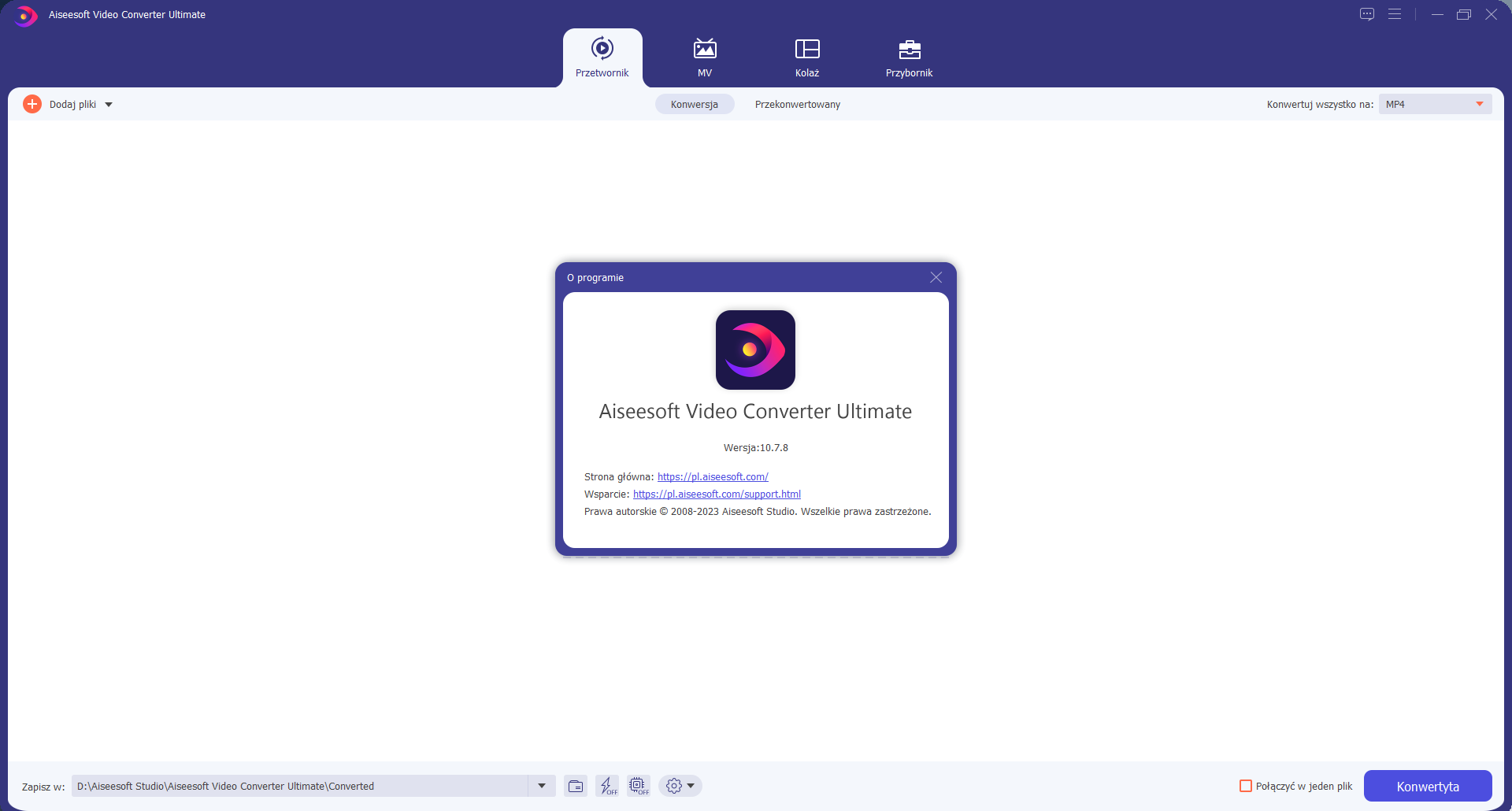Open the Przetwornik converter tab
This screenshot has height=811, width=1512.
tap(602, 57)
